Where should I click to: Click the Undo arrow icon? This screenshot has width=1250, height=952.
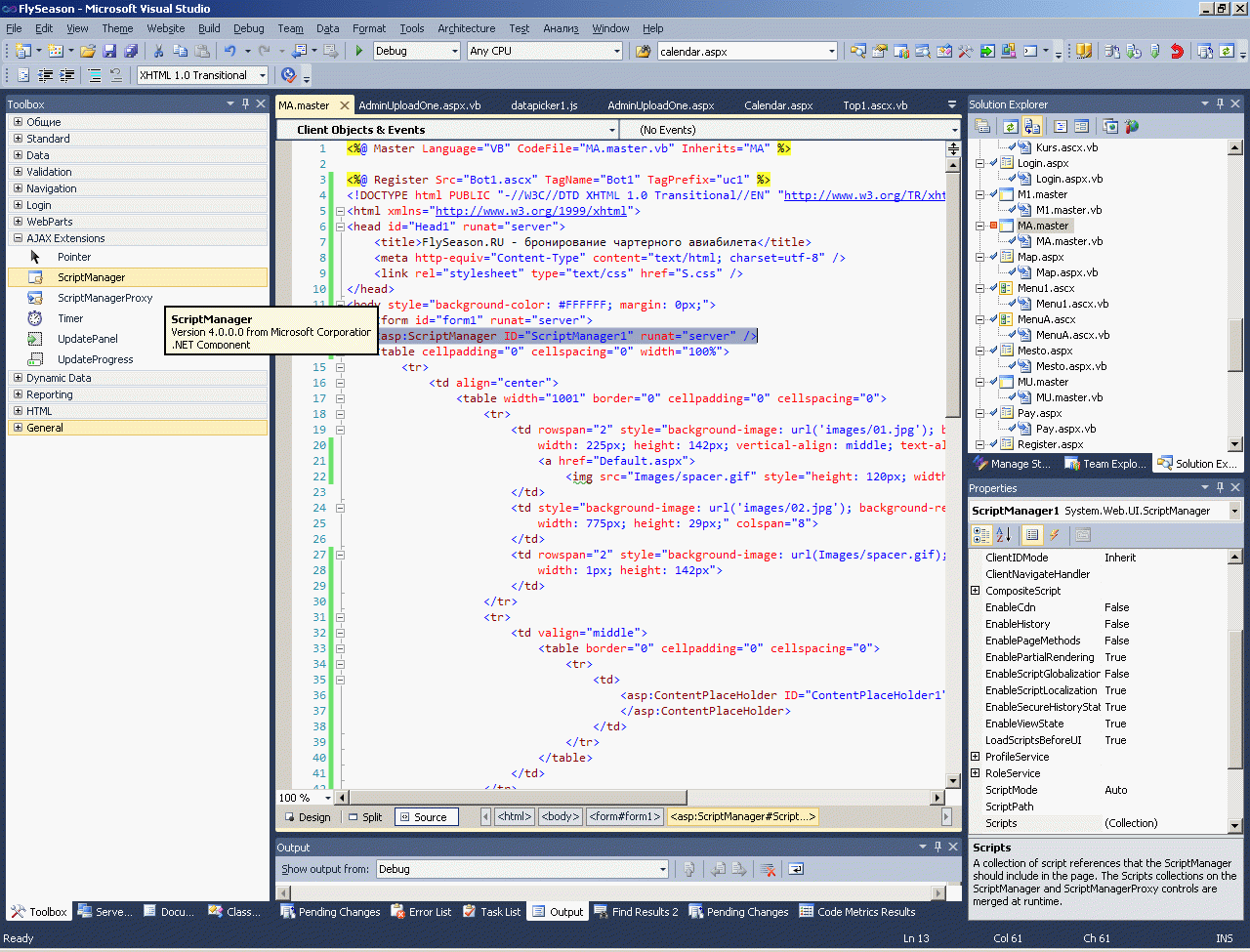point(229,51)
